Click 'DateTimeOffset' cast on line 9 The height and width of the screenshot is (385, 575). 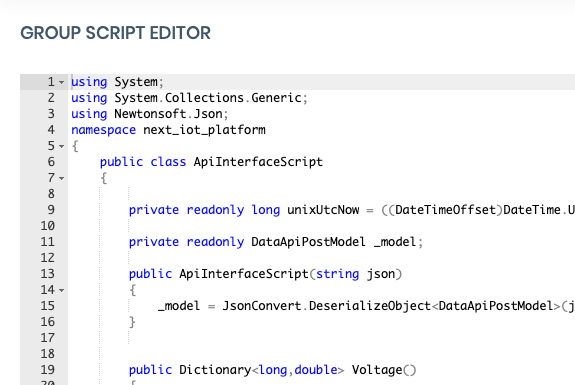click(x=445, y=210)
